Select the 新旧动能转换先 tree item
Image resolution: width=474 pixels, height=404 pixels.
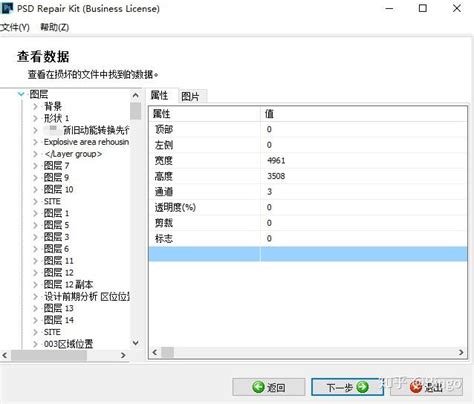pos(87,130)
